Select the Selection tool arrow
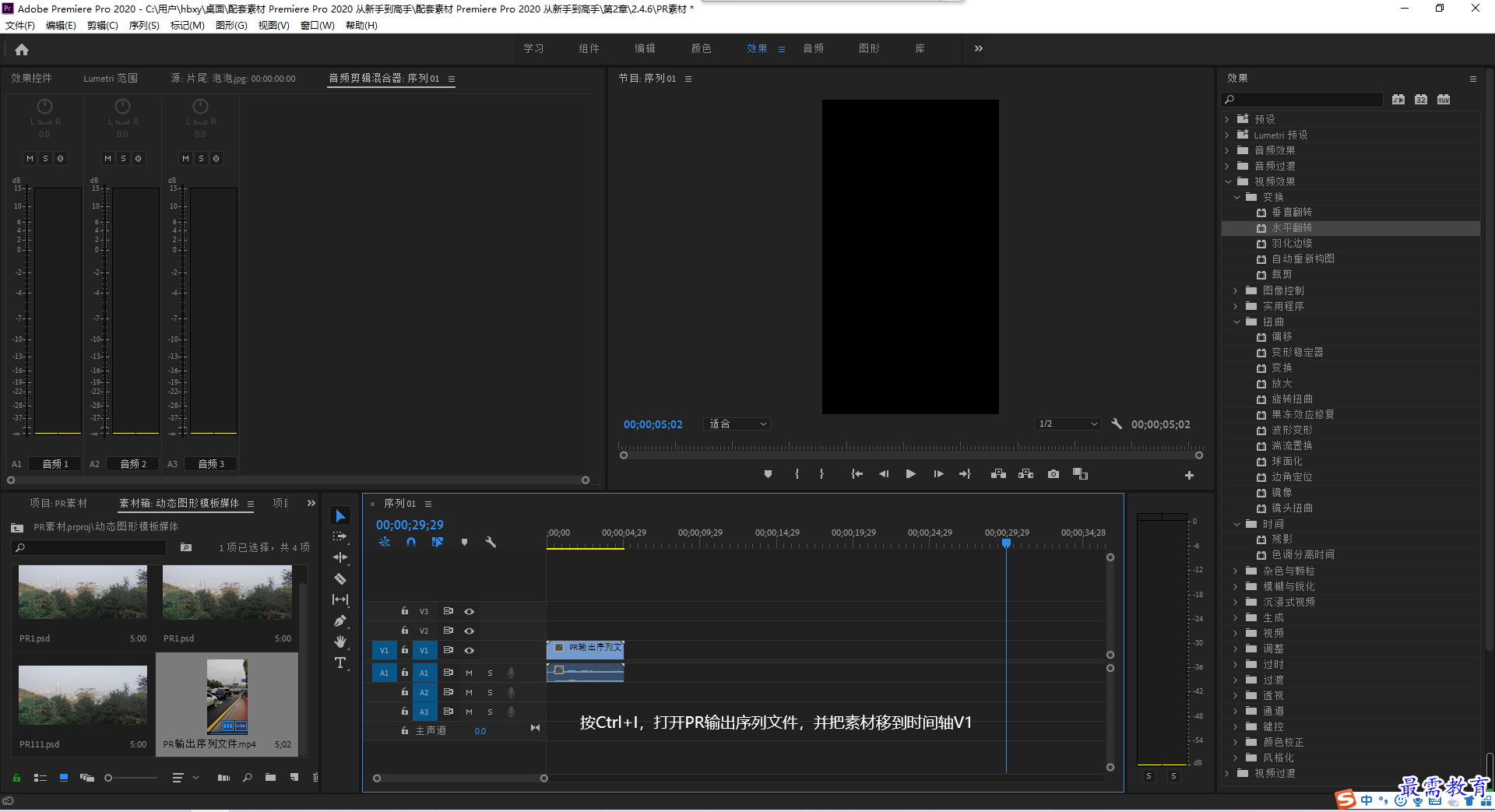Screen dimensions: 1495x812 tap(340, 516)
